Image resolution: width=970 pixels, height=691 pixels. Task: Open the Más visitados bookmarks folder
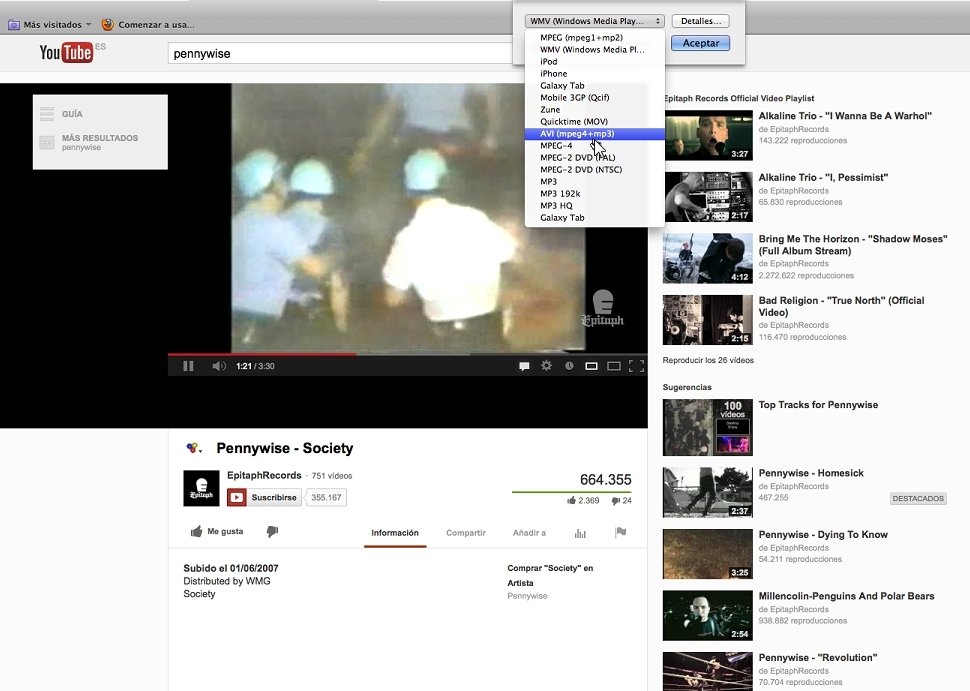click(49, 25)
